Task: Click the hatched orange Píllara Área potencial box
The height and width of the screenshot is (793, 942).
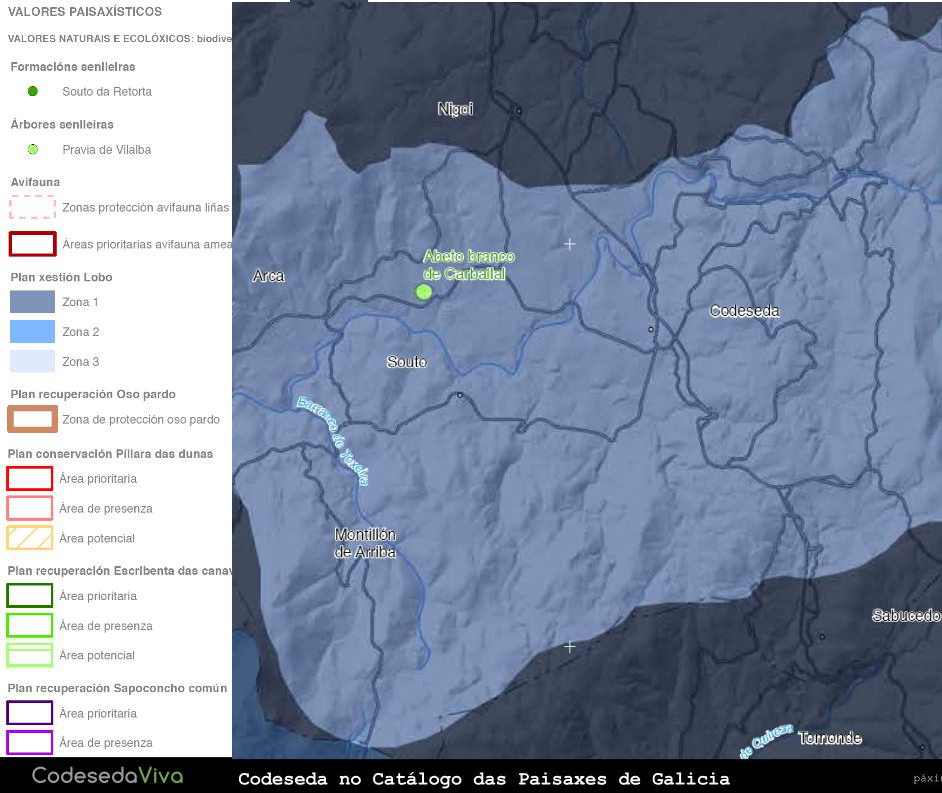Action: (x=29, y=538)
